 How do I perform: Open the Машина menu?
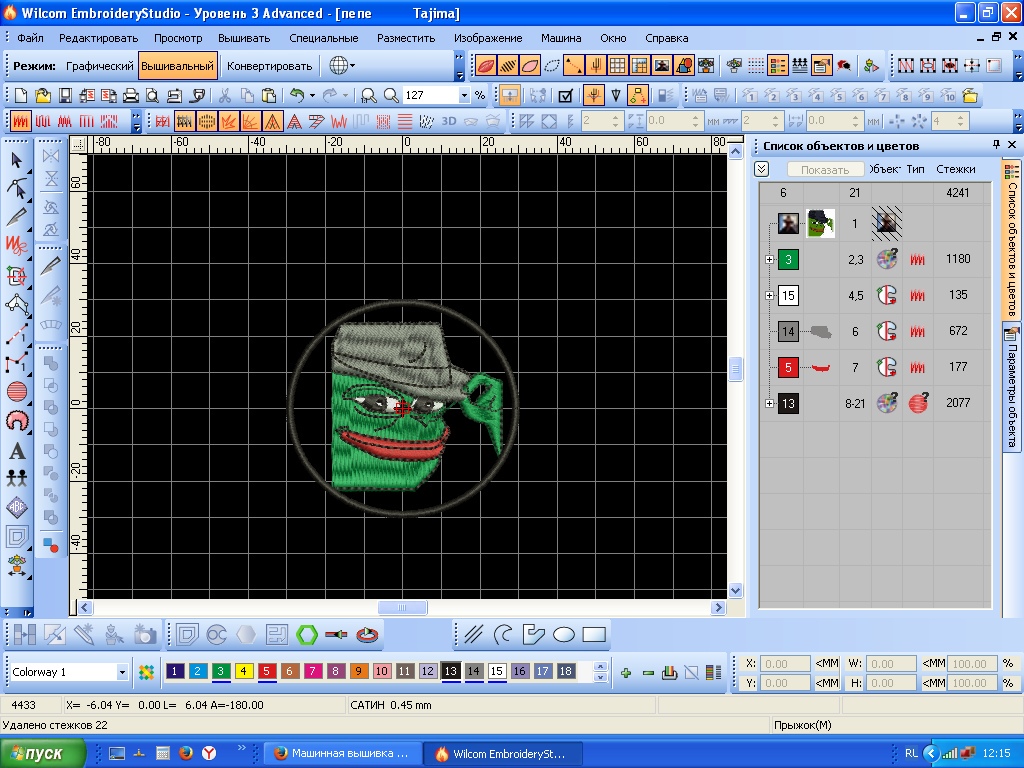(x=561, y=38)
